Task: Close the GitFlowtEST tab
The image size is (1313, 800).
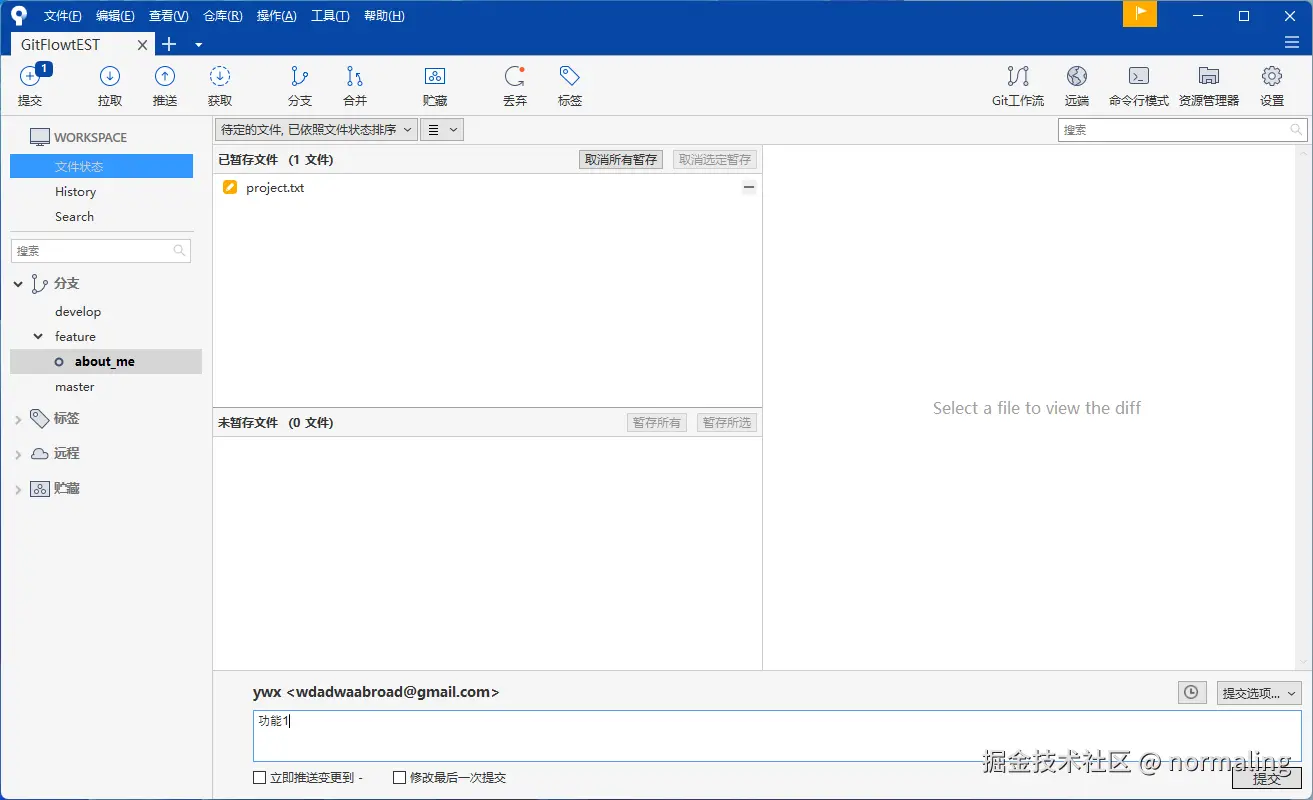Action: pyautogui.click(x=142, y=45)
